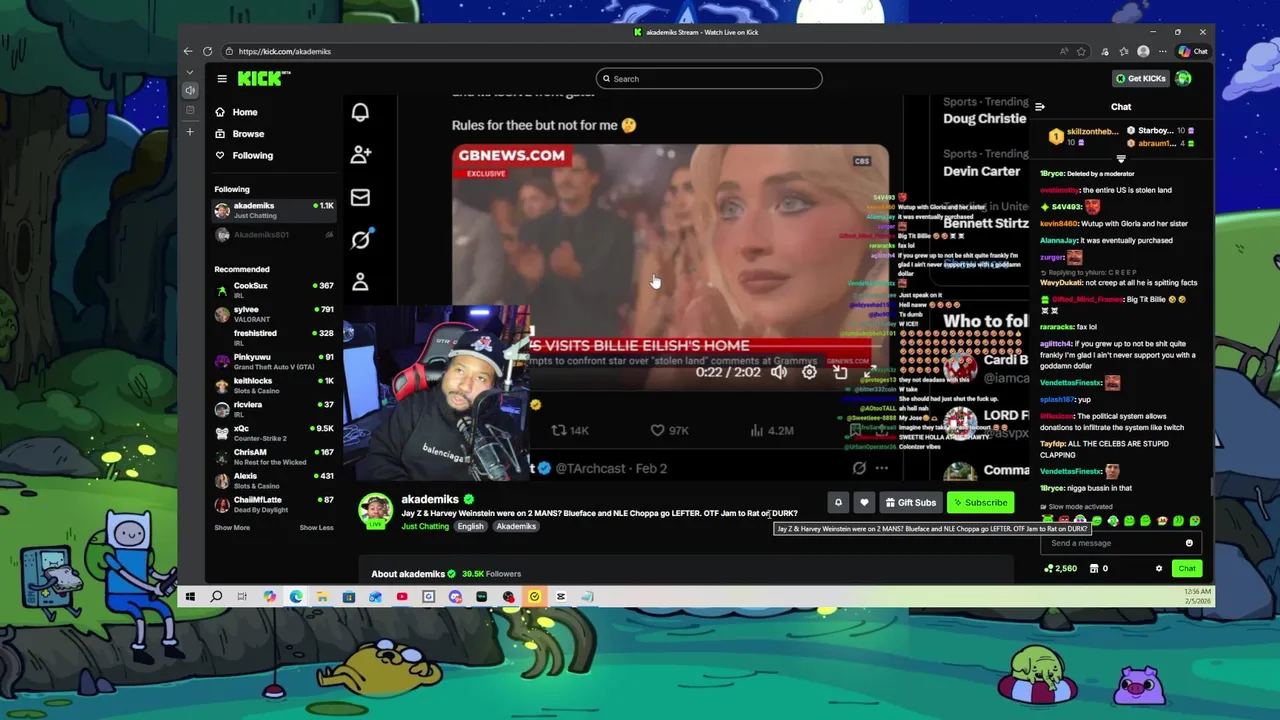The height and width of the screenshot is (720, 1280).
Task: Click Show More in Recommended list
Action: tap(232, 527)
